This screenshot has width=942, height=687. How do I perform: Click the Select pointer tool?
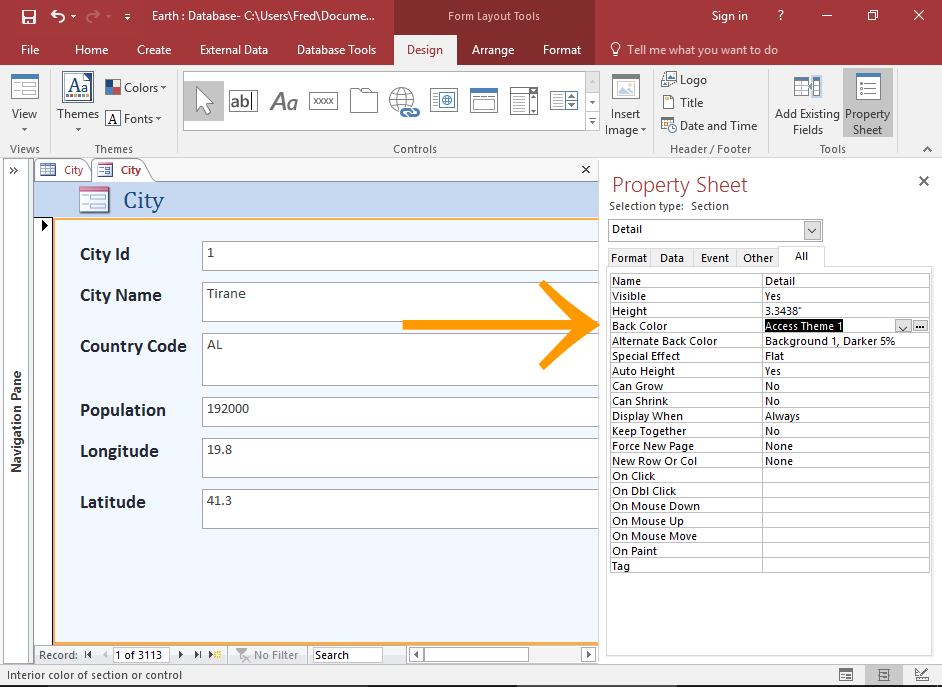203,100
